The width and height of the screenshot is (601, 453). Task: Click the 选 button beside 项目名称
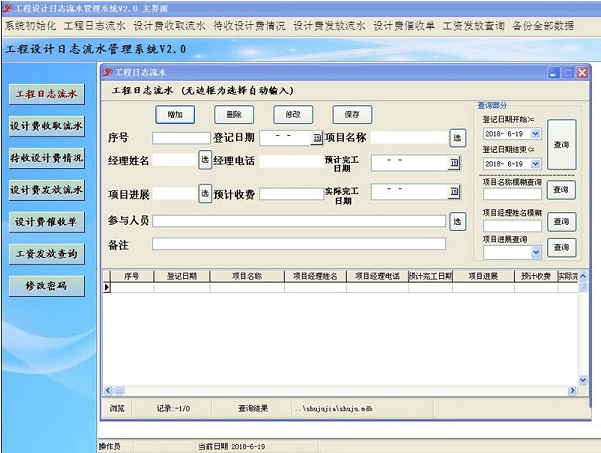pos(458,138)
